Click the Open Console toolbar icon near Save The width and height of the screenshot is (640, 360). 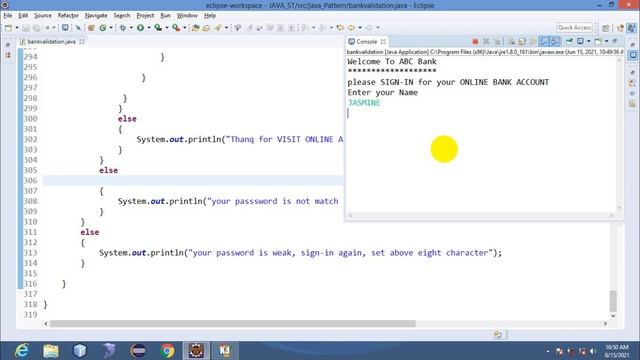click(x=65, y=28)
